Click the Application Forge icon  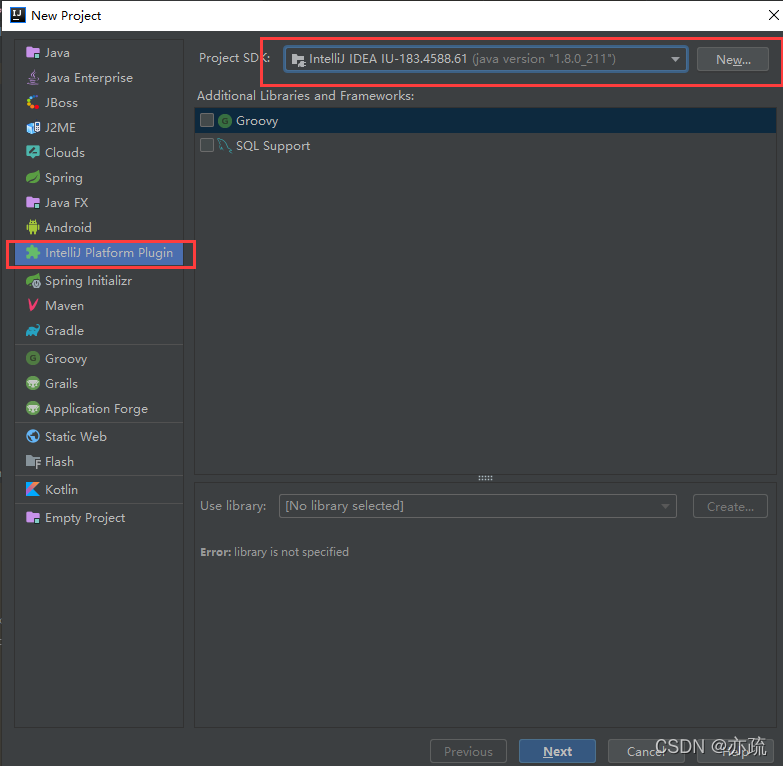tap(33, 408)
